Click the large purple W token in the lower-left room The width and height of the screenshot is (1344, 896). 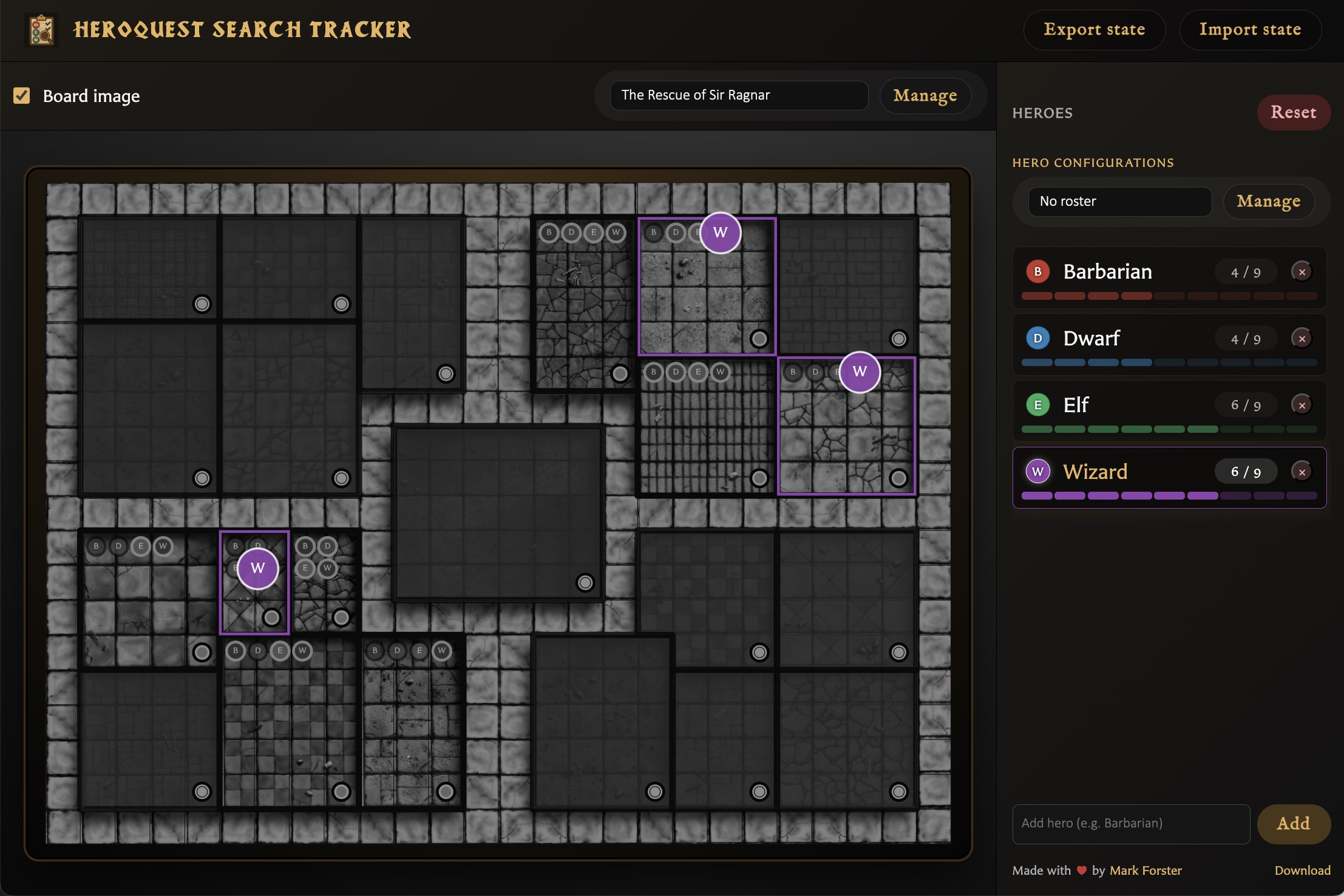click(x=257, y=568)
